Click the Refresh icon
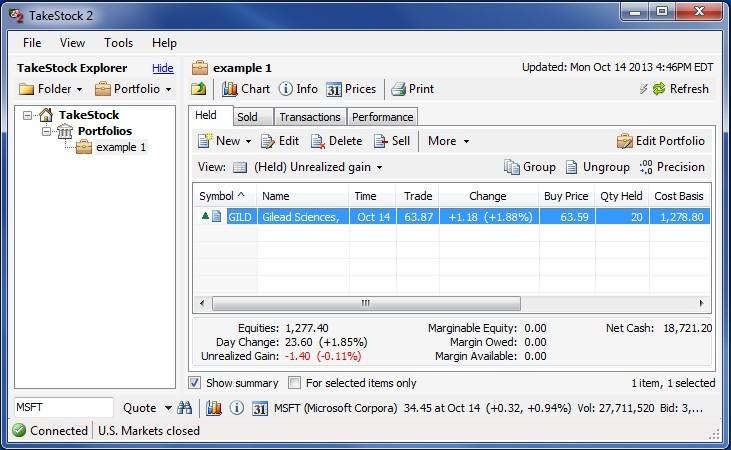731x450 pixels. [x=659, y=89]
